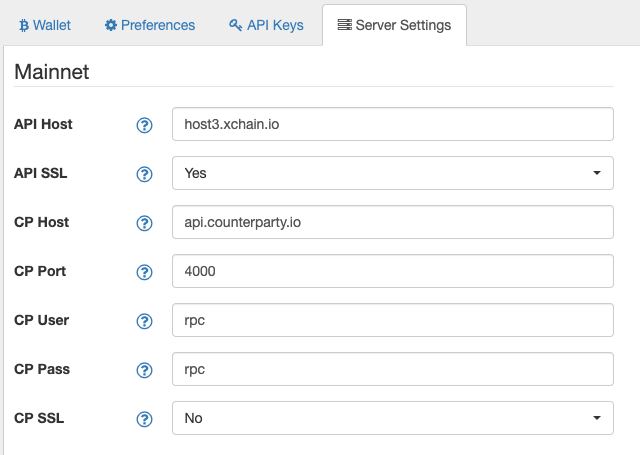Click the key icon on API Keys tab

pyautogui.click(x=235, y=25)
